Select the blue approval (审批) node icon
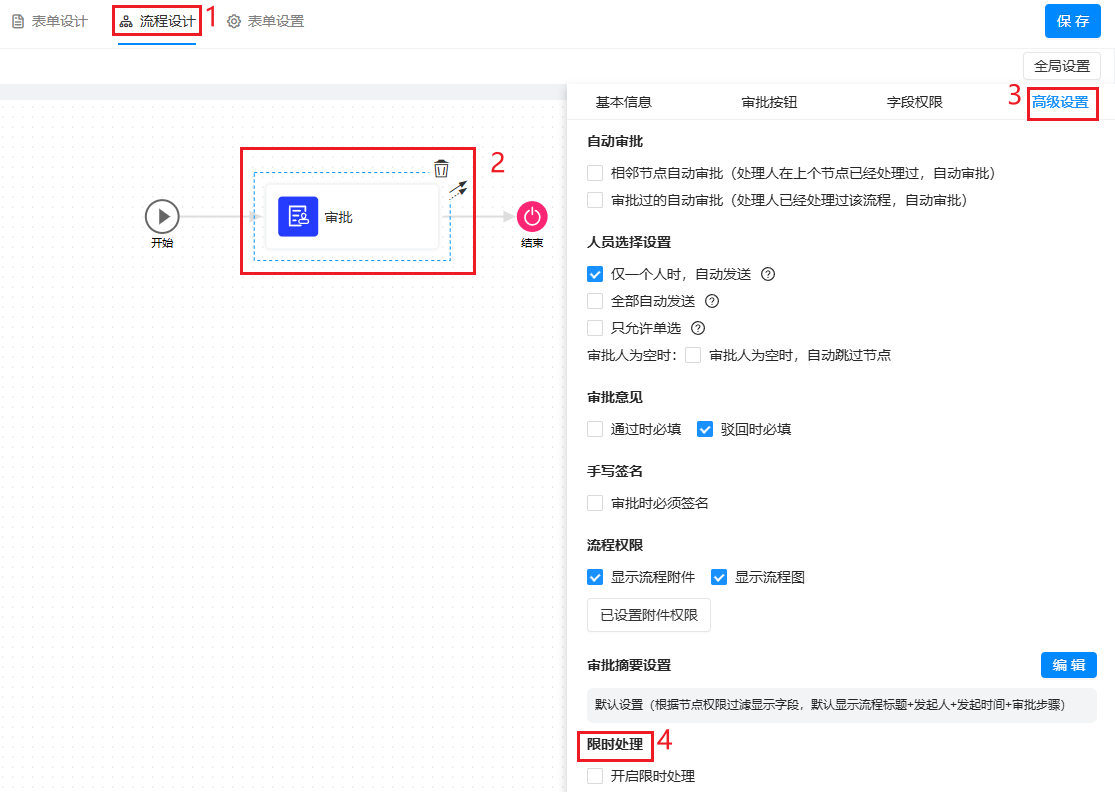1115x792 pixels. (x=298, y=217)
